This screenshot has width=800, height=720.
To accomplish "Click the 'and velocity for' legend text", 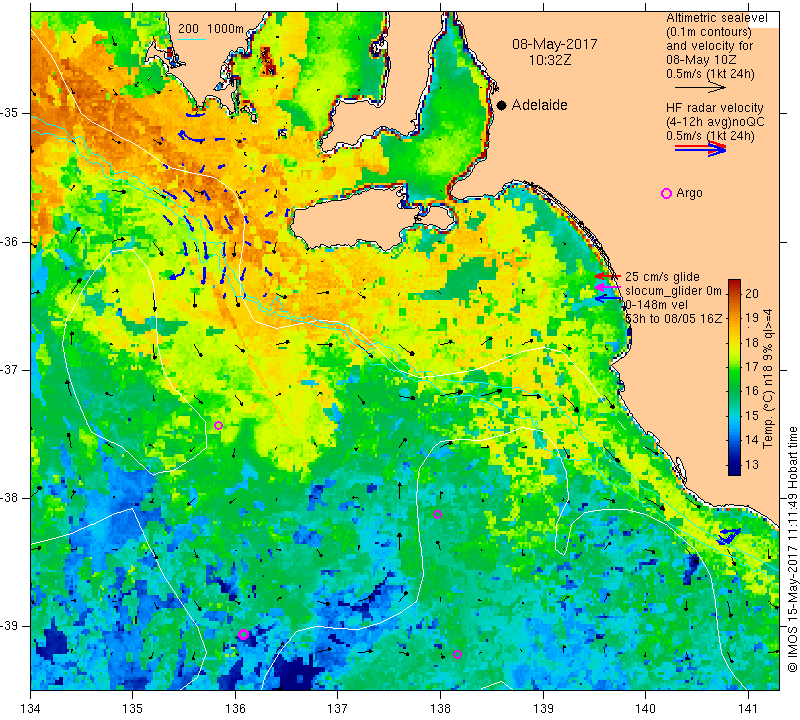I will 710,46.
